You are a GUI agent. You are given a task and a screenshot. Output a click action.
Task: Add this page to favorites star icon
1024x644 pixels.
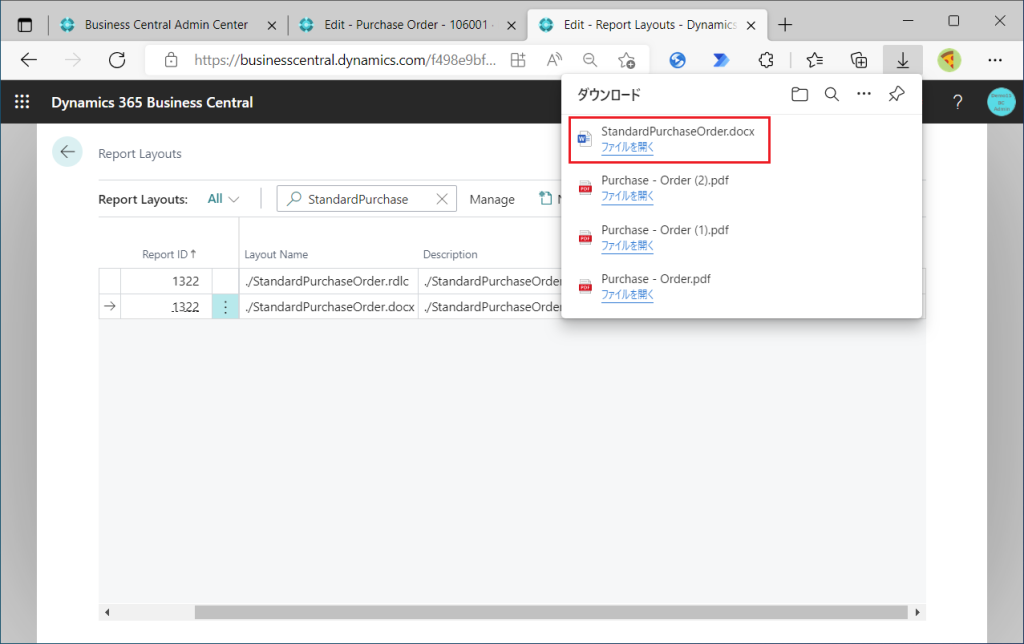pos(626,60)
